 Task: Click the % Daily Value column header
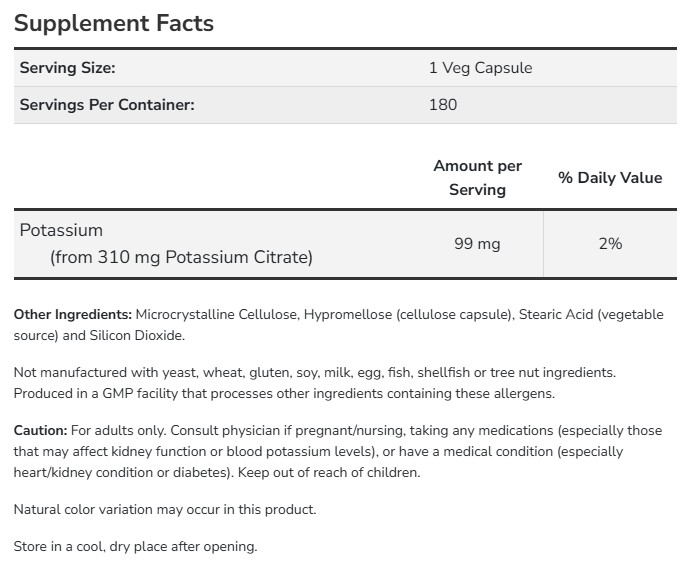610,177
